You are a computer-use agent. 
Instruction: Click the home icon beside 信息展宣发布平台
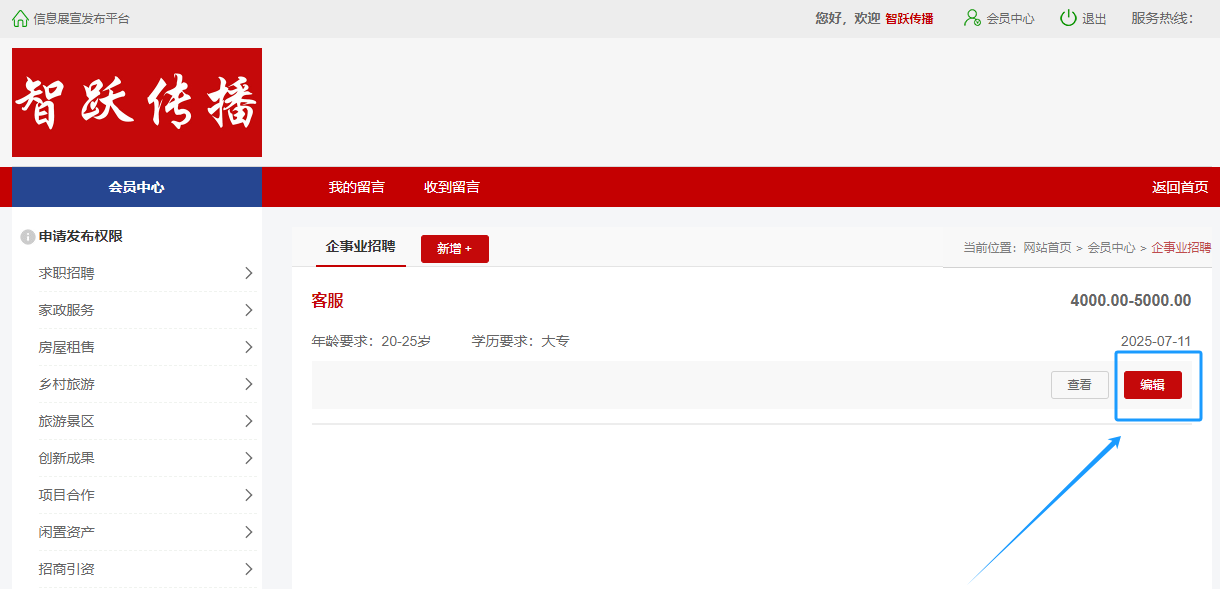click(x=20, y=18)
